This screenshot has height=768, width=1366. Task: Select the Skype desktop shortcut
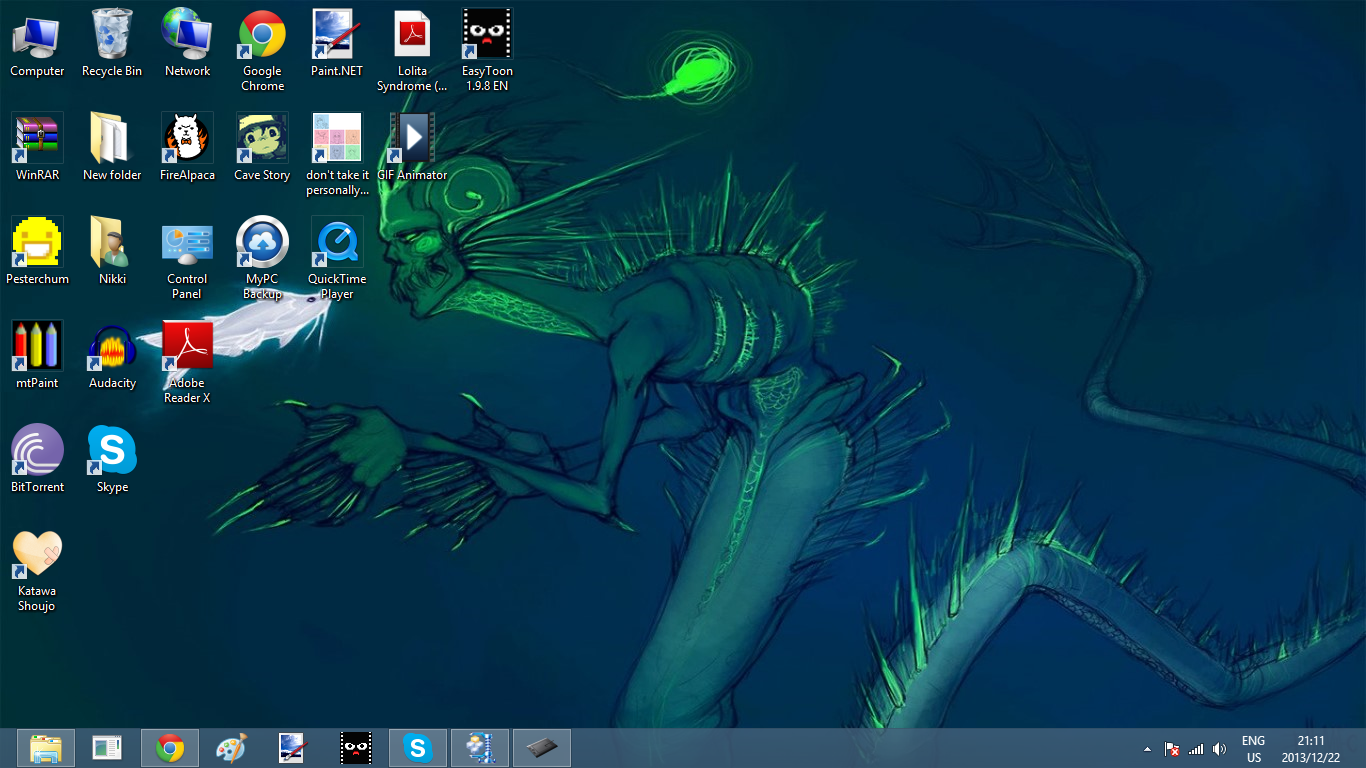tap(112, 459)
